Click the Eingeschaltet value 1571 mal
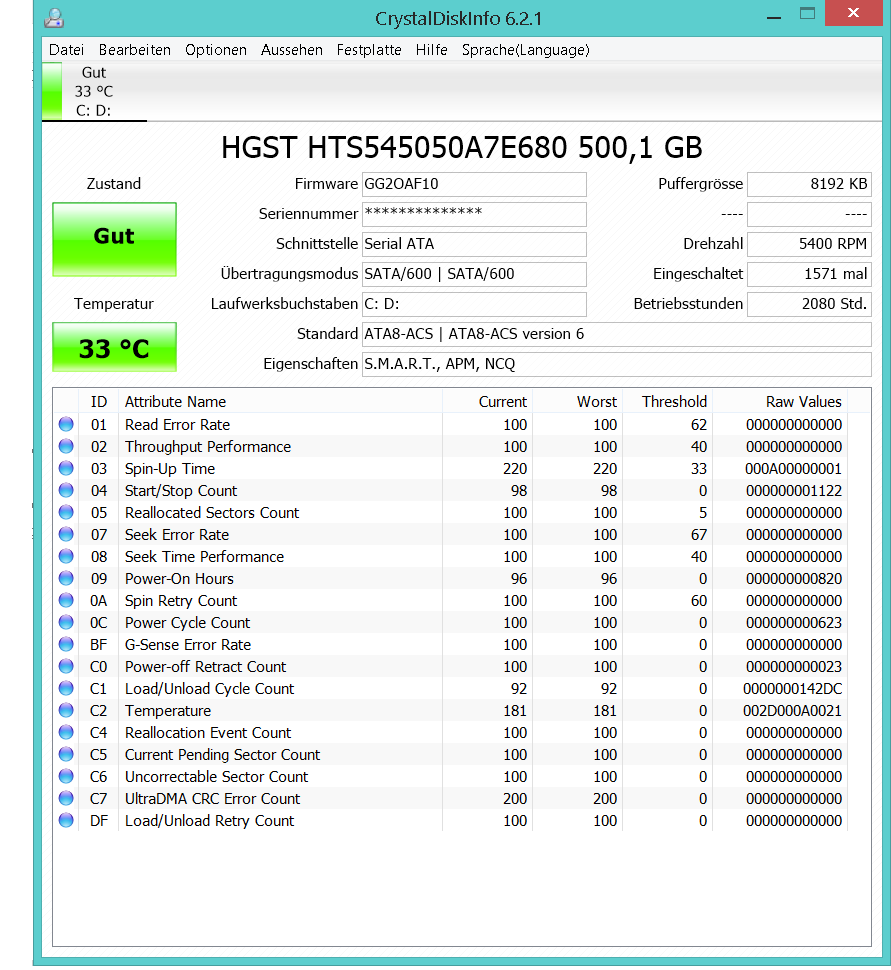This screenshot has height=970, width=891. [809, 274]
